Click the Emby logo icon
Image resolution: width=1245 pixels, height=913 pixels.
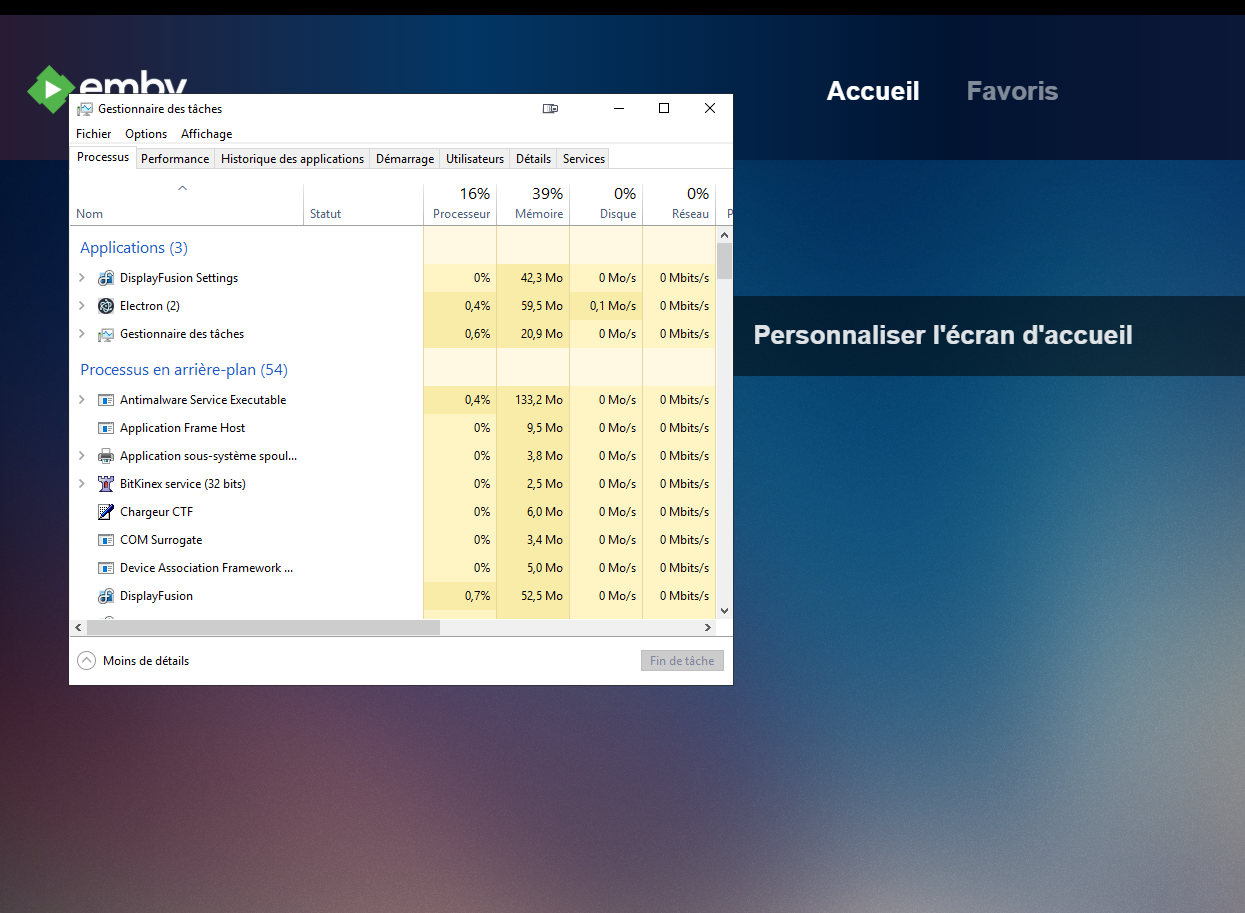click(x=50, y=89)
